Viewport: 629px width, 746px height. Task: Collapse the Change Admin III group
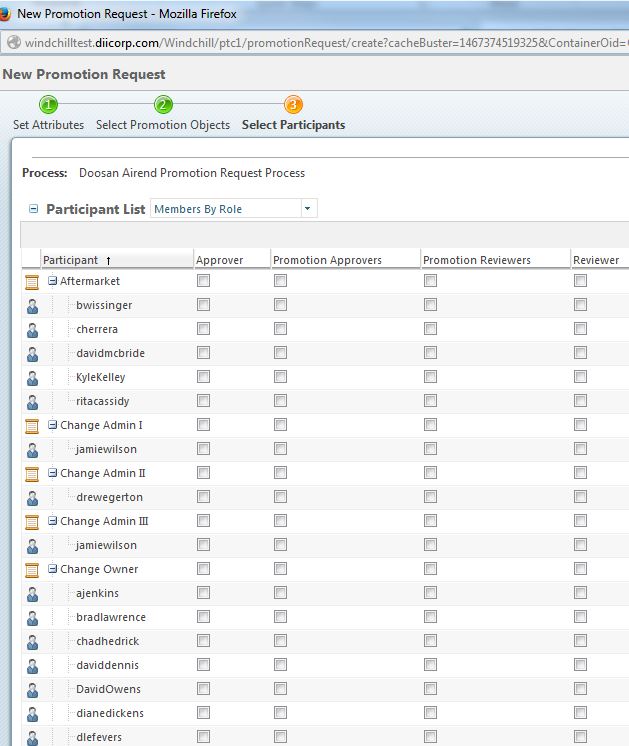(x=53, y=521)
